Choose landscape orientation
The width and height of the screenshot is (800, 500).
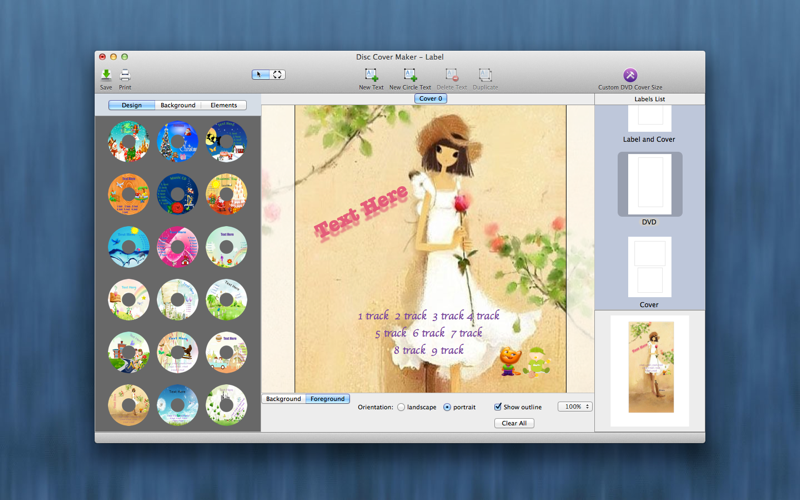[x=401, y=407]
